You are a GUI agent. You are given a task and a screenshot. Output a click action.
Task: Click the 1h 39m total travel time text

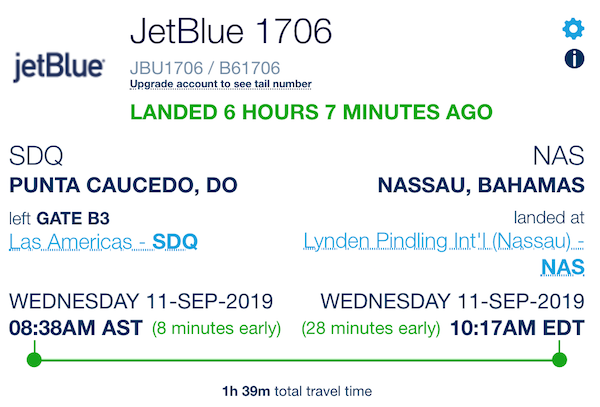click(x=297, y=391)
